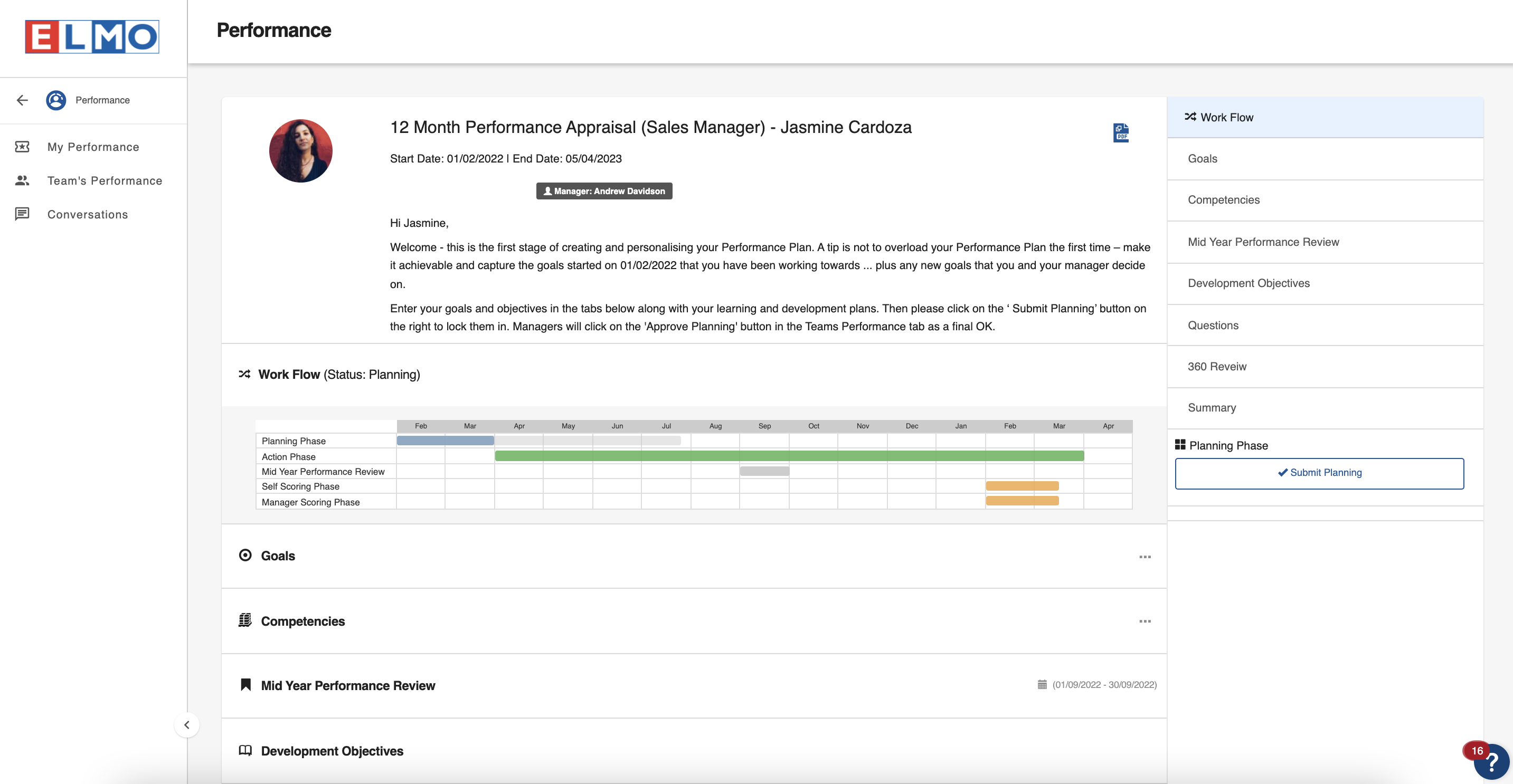The image size is (1513, 784).
Task: Expand the Mid Year Performance Review section
Action: [x=348, y=685]
